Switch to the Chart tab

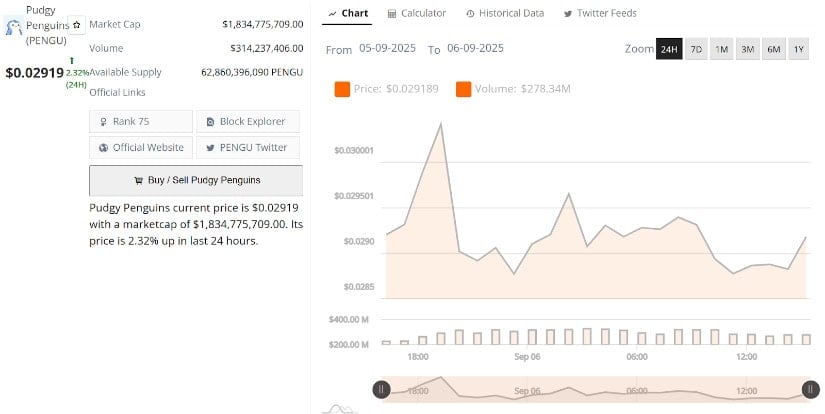pyautogui.click(x=348, y=14)
